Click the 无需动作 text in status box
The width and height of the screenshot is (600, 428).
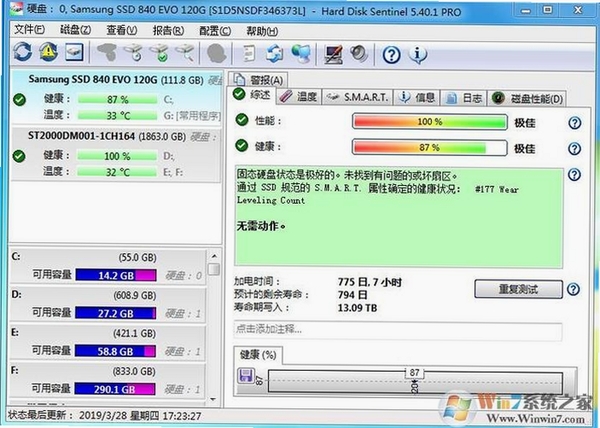(261, 226)
